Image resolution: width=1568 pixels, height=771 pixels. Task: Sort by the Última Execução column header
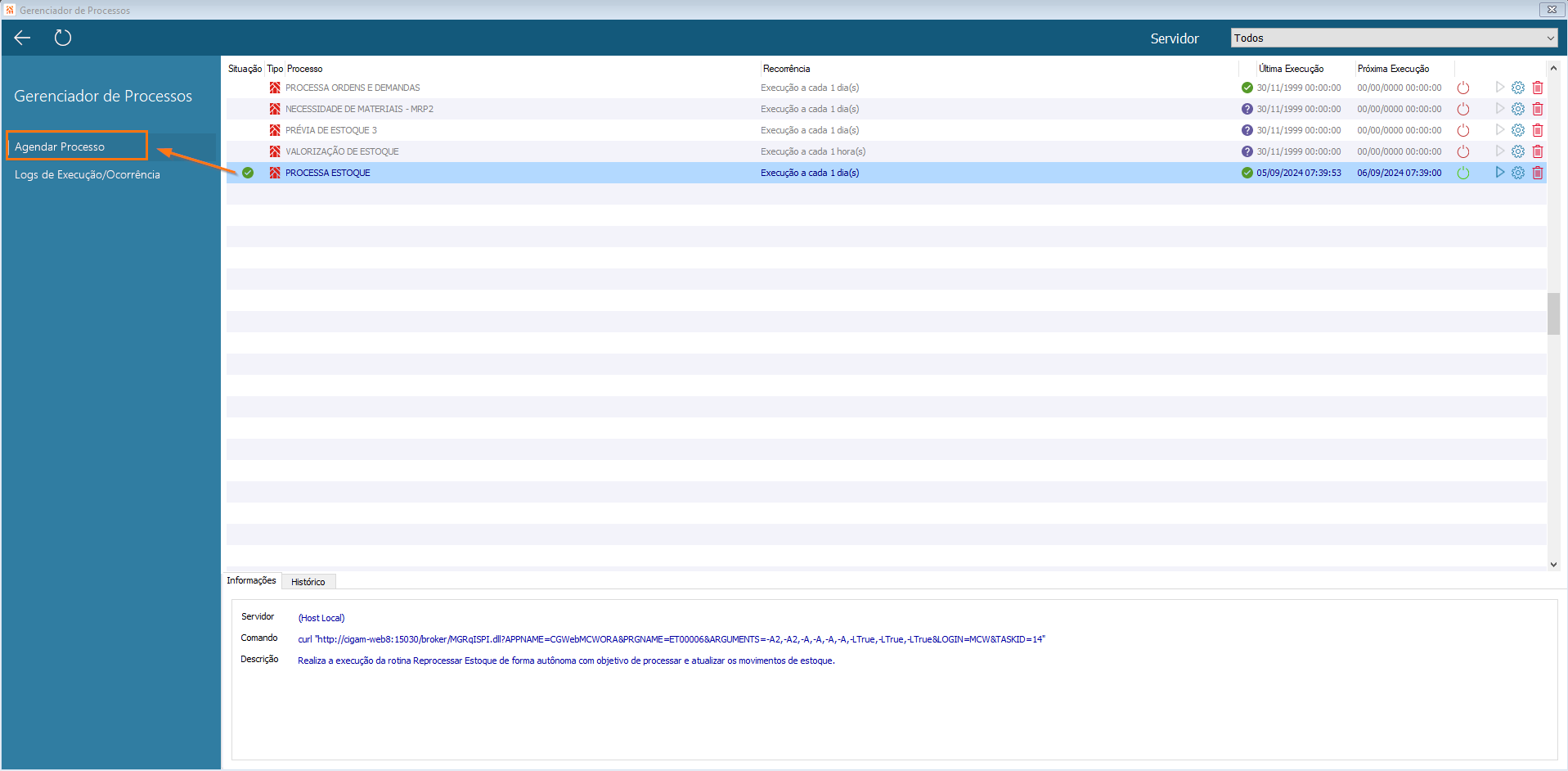[x=1291, y=69]
